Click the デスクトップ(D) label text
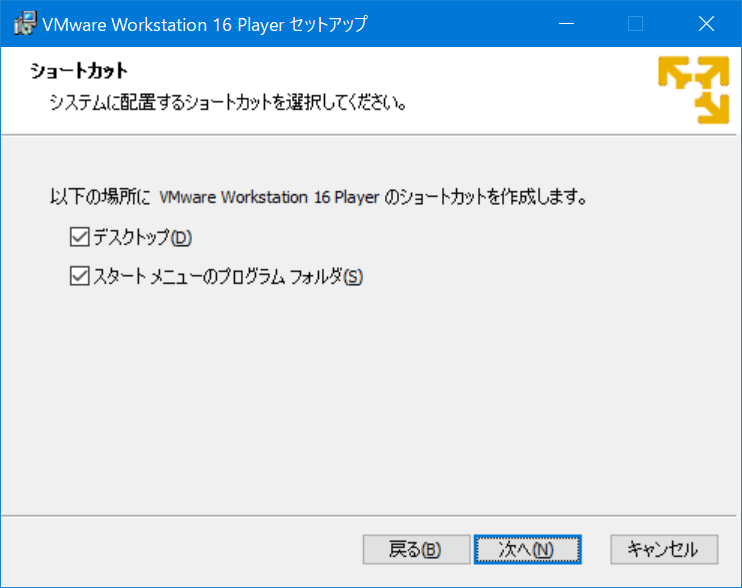742x588 pixels. pyautogui.click(x=141, y=238)
